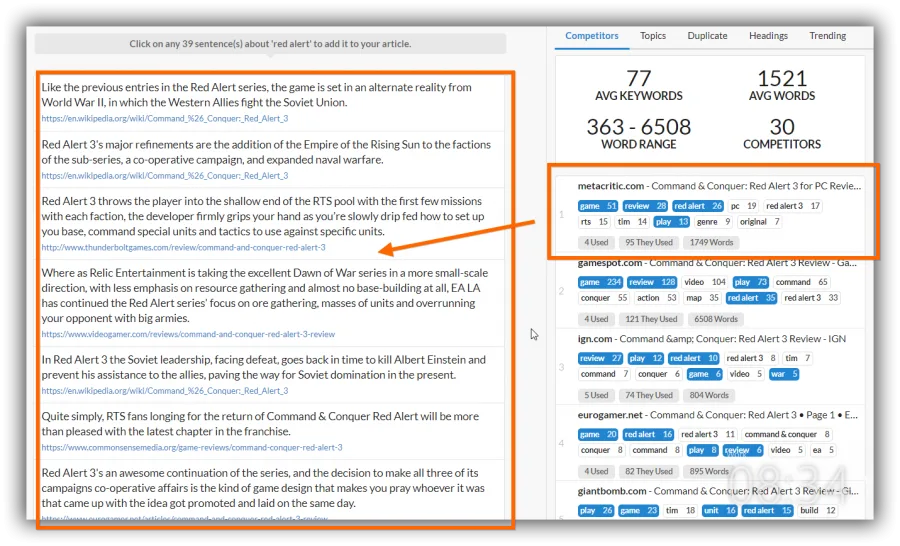Switch to the Topics tab

coord(653,36)
